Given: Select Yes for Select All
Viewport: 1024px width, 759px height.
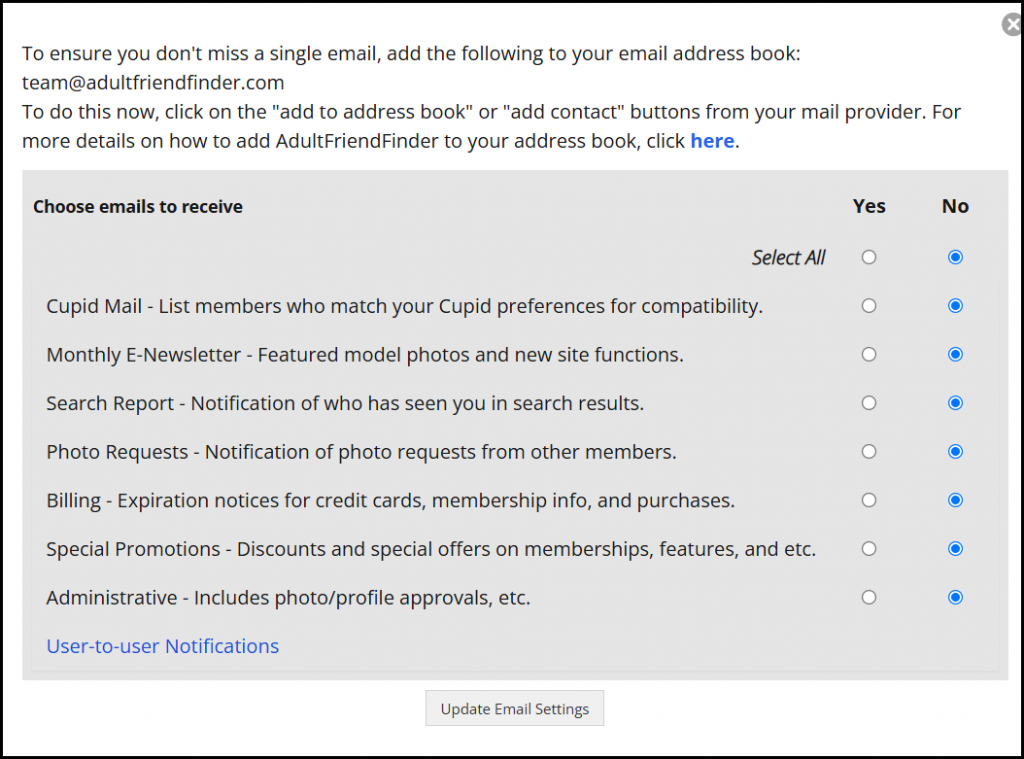Looking at the screenshot, I should [x=869, y=257].
